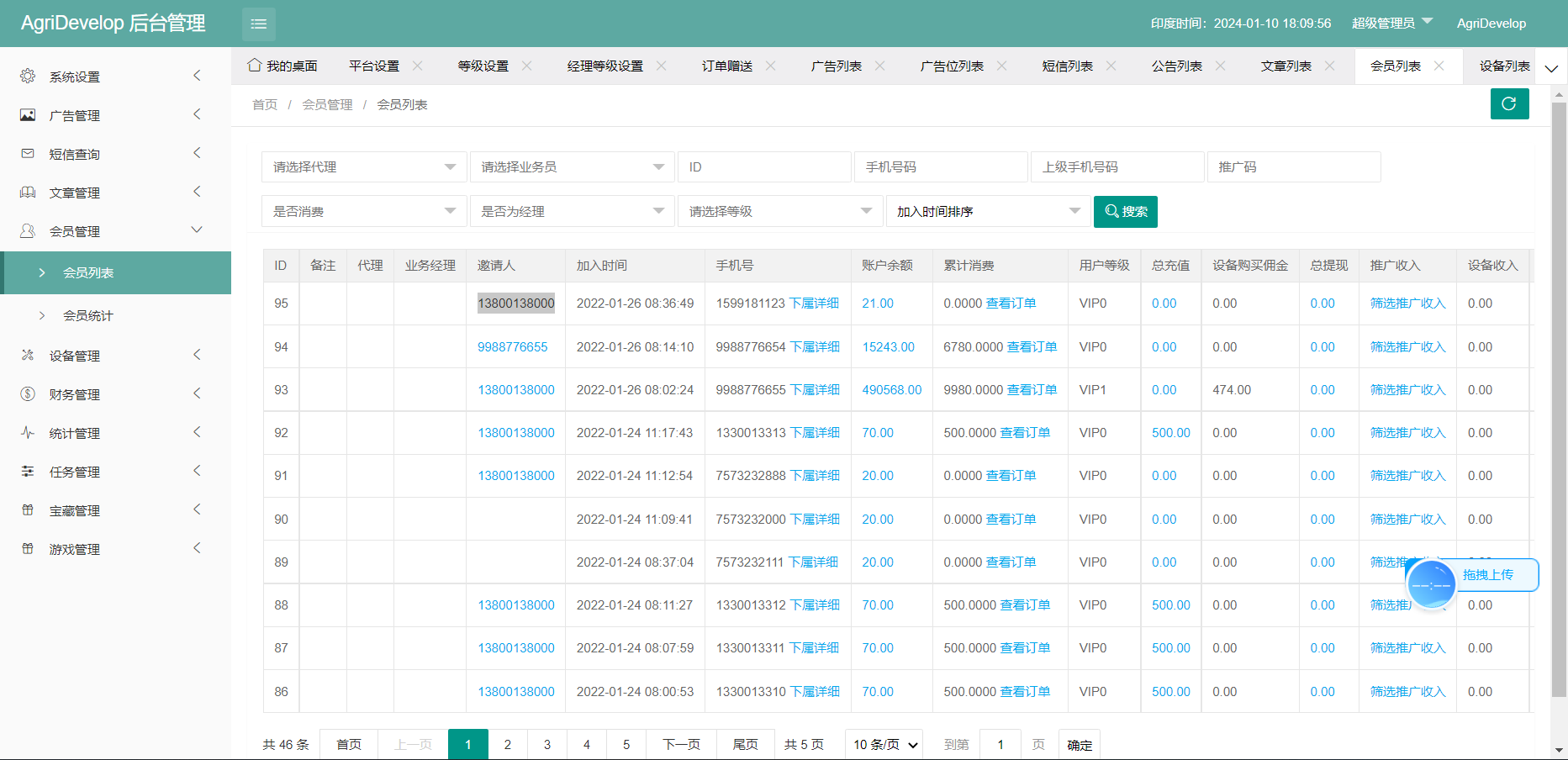Close the 短信列表 tab

(1111, 66)
